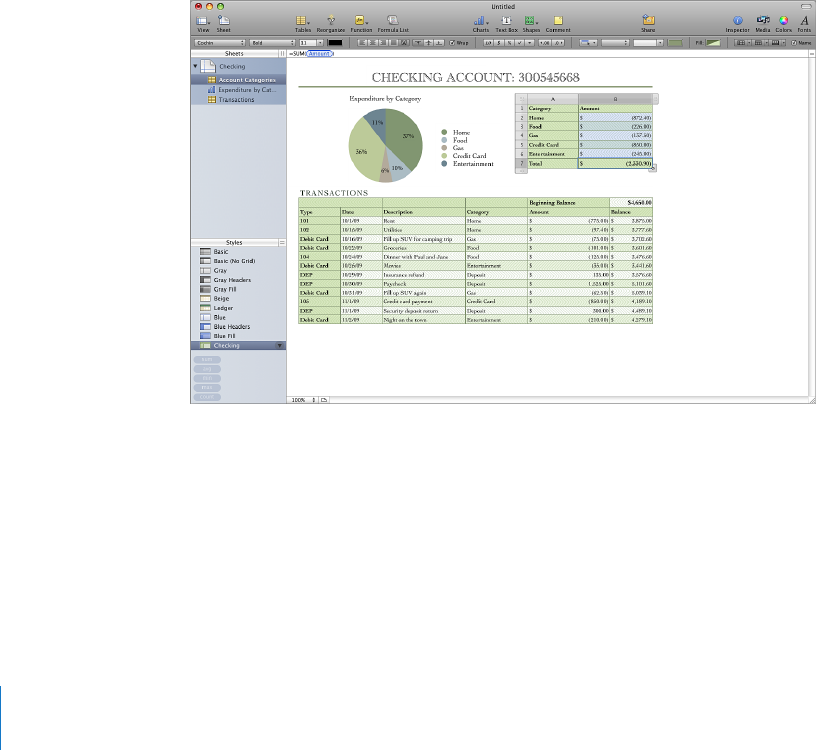Viewport: 816px width, 750px height.
Task: Align cell text to middle
Action: 429,43
